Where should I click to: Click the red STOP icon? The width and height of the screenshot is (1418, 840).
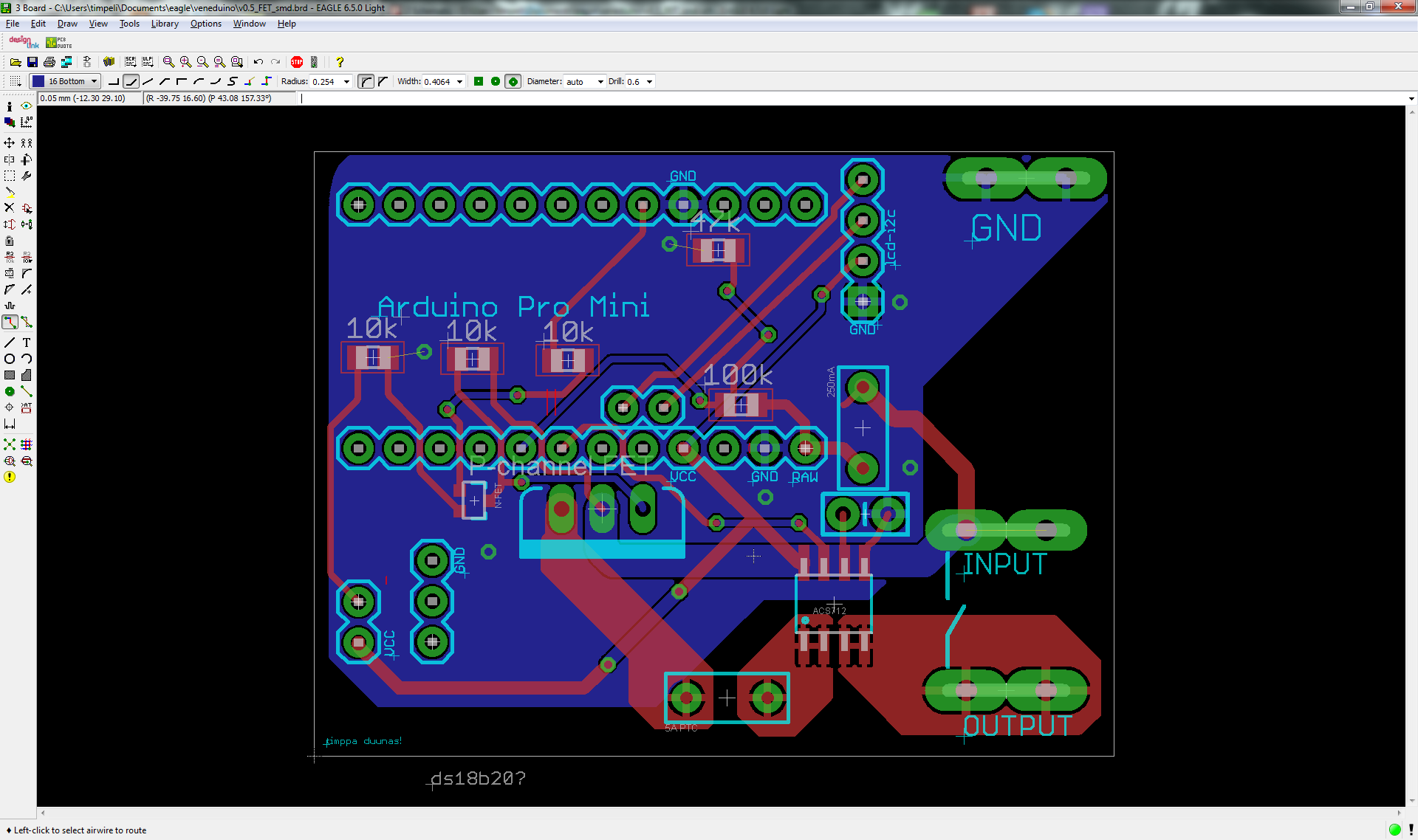(297, 62)
